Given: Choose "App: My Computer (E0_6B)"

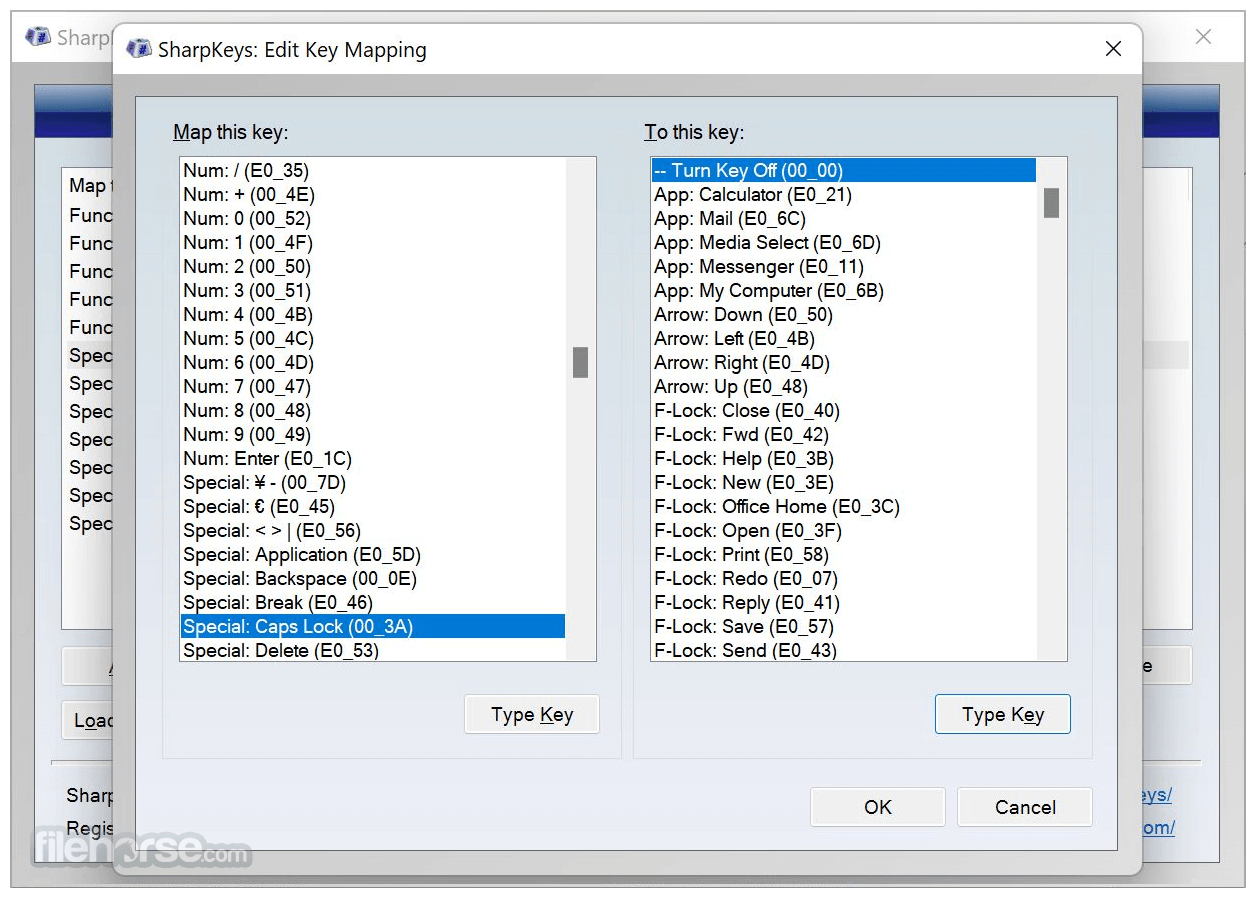Looking at the screenshot, I should coord(844,290).
